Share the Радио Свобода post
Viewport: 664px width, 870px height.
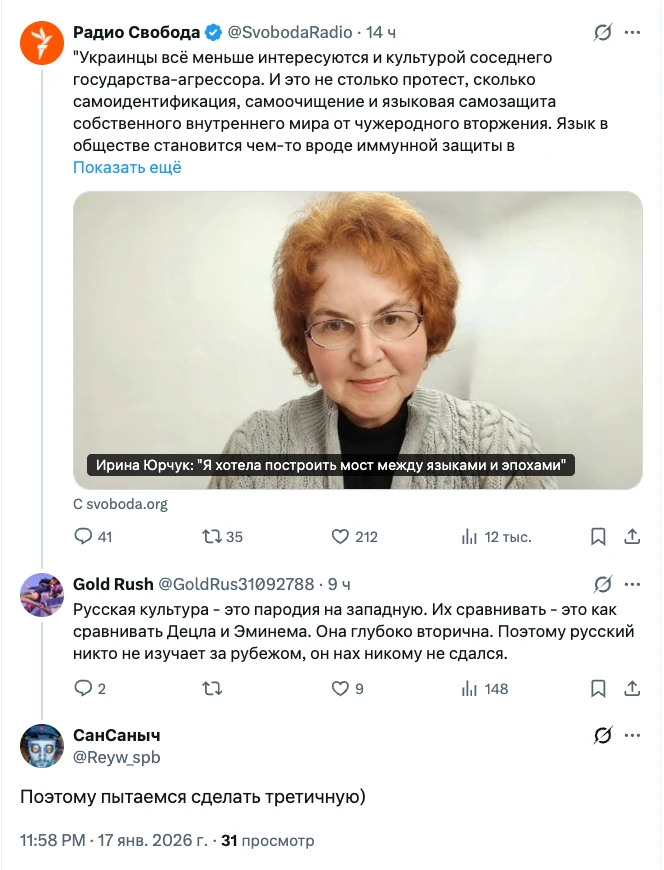631,537
